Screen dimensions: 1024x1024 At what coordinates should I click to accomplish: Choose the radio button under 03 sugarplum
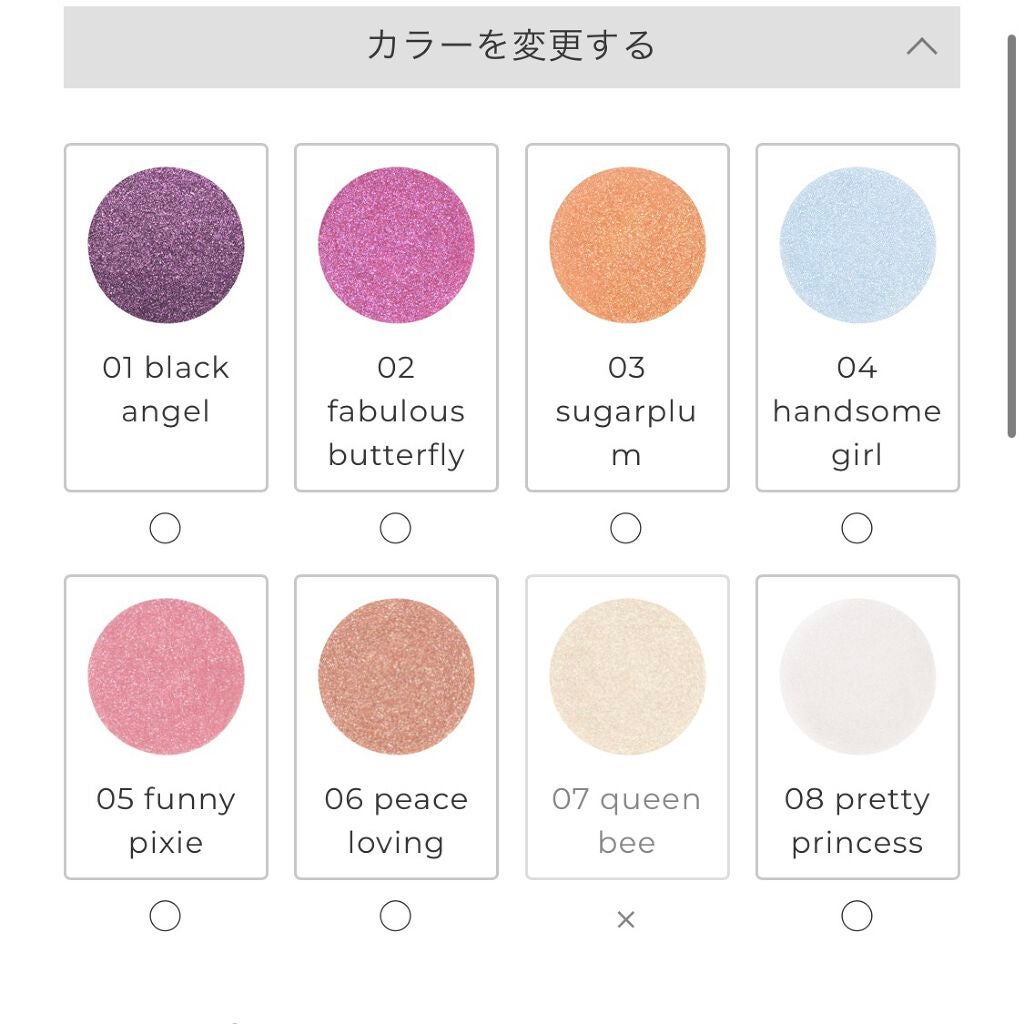627,527
